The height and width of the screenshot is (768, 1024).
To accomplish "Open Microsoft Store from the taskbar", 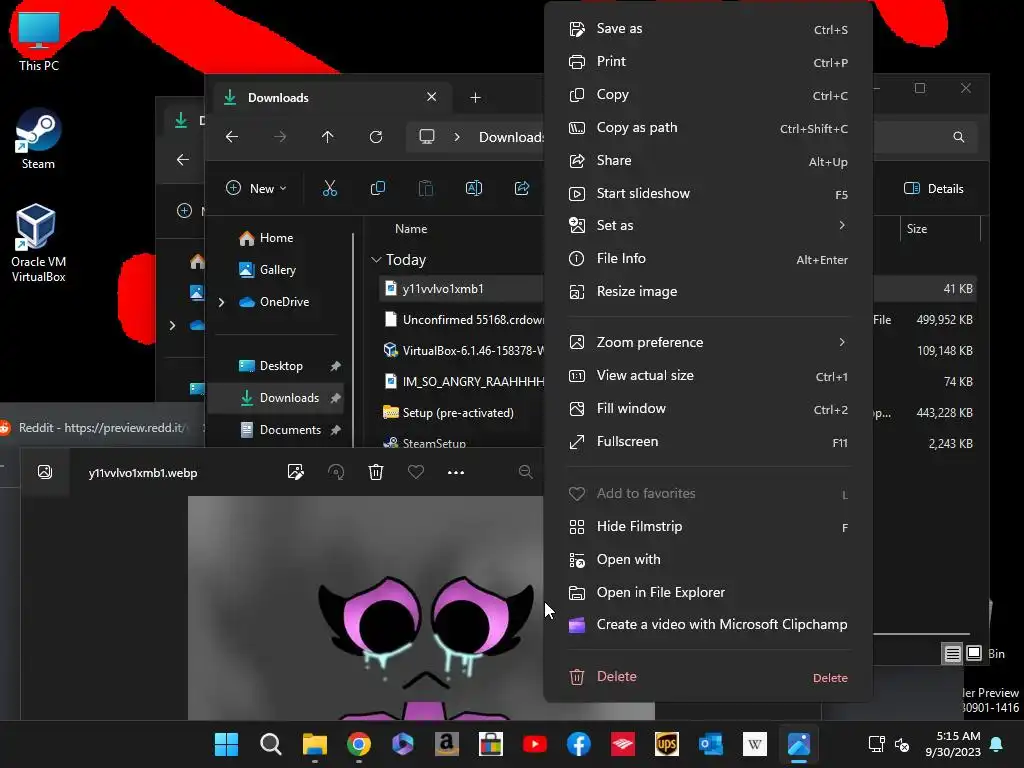I will click(x=490, y=744).
